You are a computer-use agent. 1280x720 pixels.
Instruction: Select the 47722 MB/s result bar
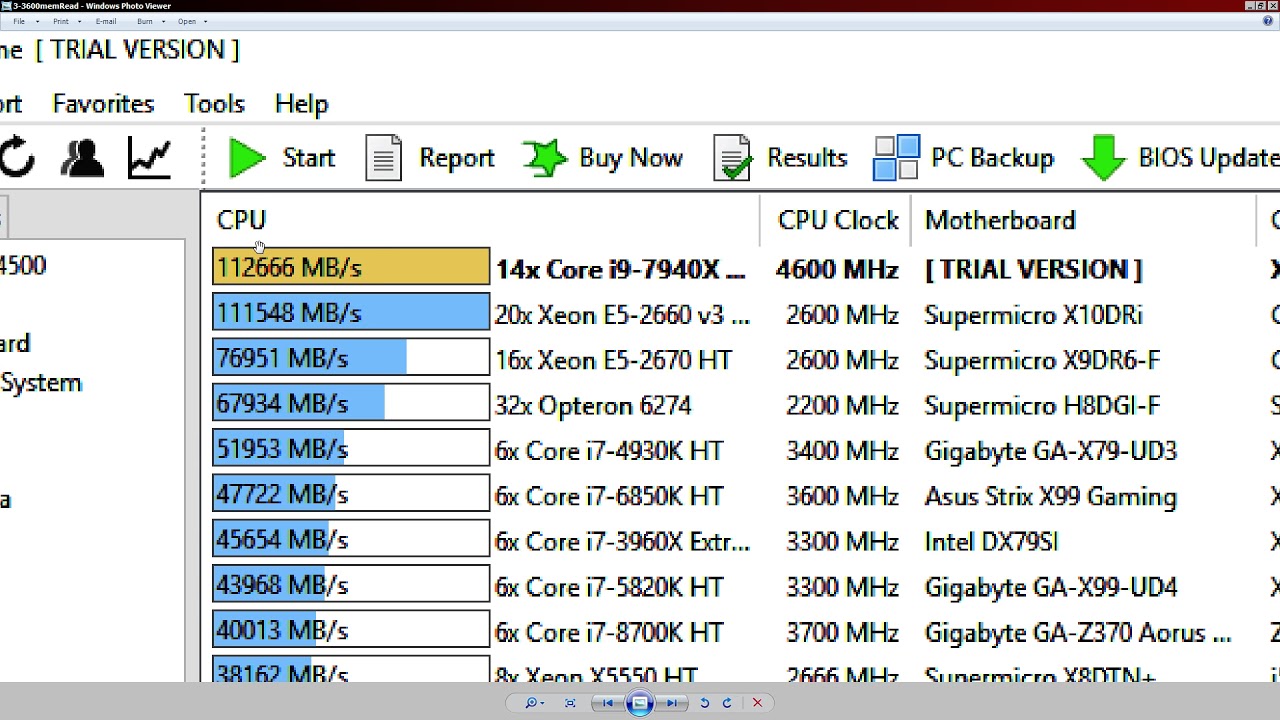351,494
